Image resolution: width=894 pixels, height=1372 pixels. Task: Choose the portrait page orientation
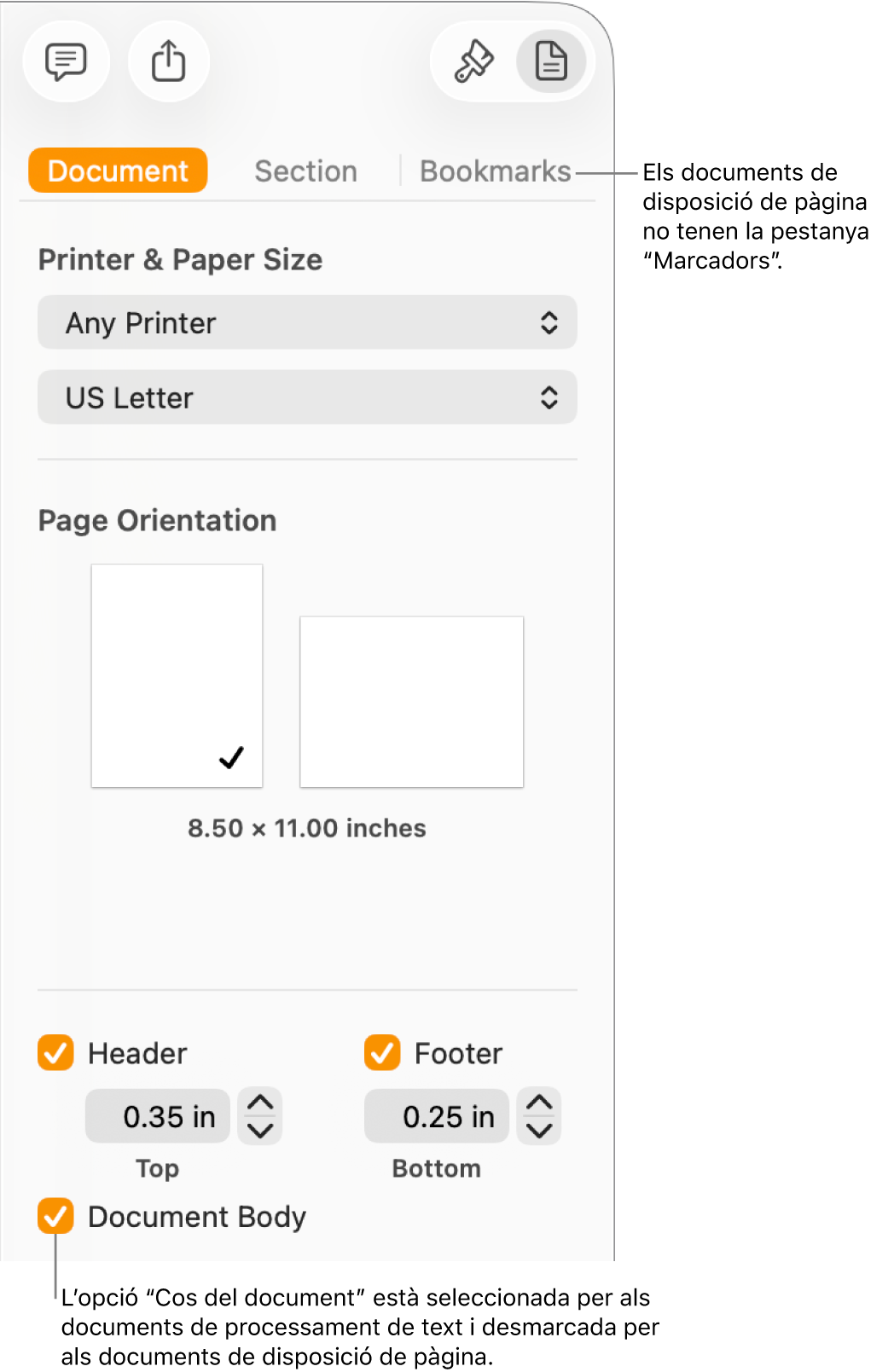coord(177,675)
